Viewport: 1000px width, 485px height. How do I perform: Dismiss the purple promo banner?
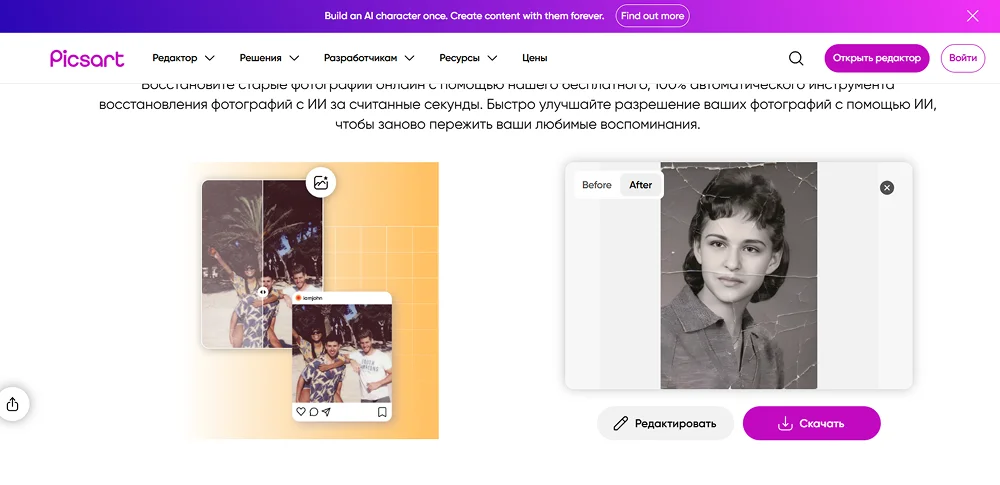(x=972, y=16)
